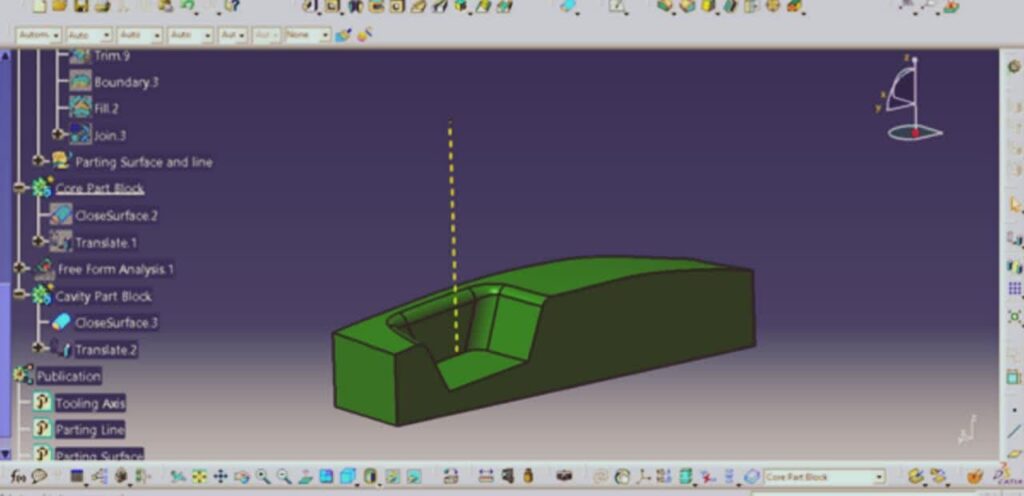This screenshot has width=1024, height=496.
Task: Click the Save icon in top toolbar
Action: pyautogui.click(x=80, y=6)
